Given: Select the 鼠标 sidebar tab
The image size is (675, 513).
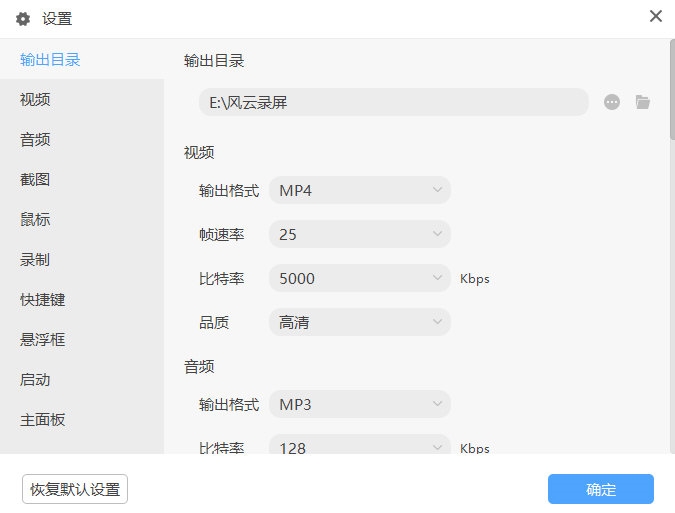Looking at the screenshot, I should click(35, 219).
